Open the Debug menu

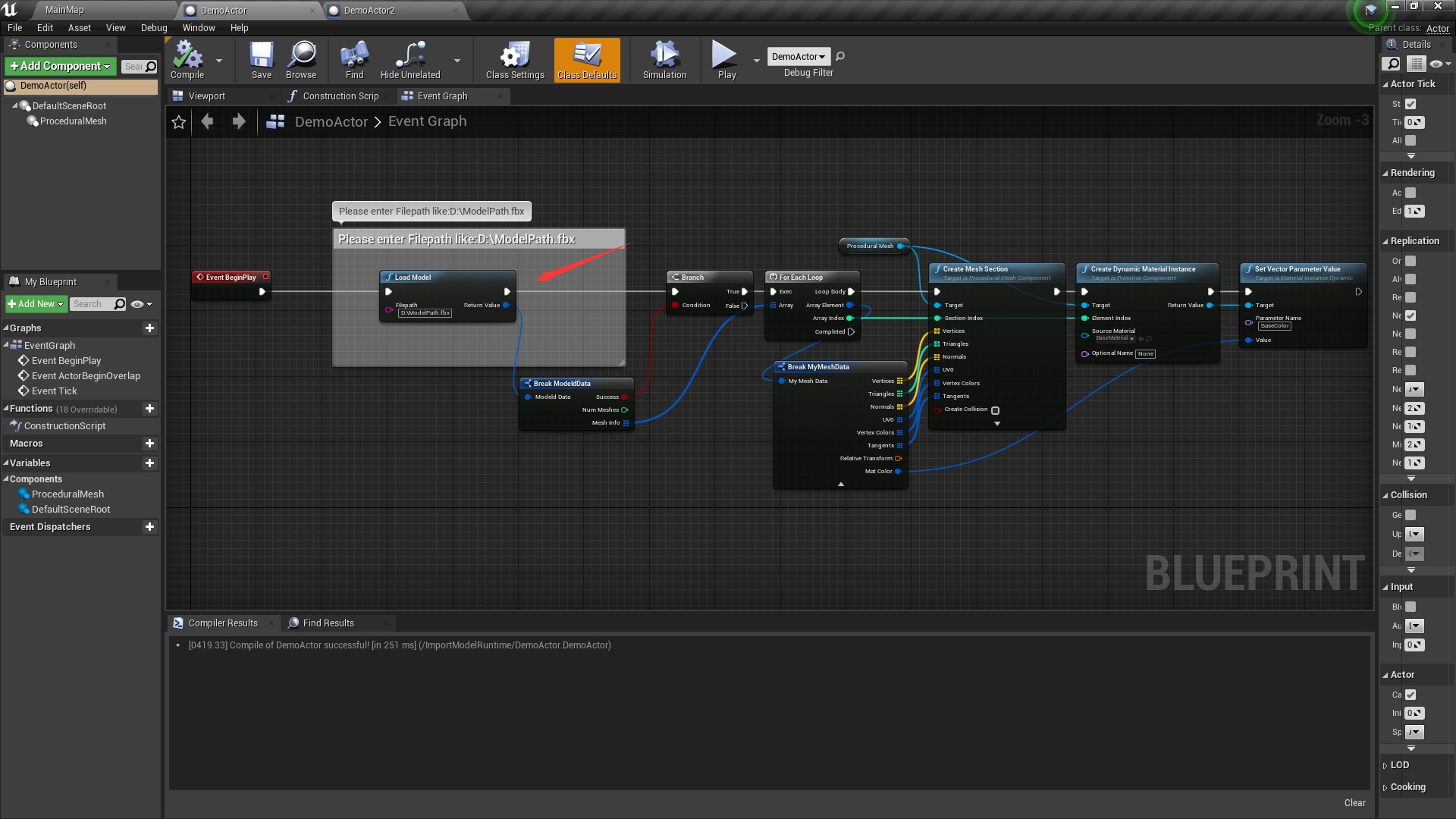[154, 27]
